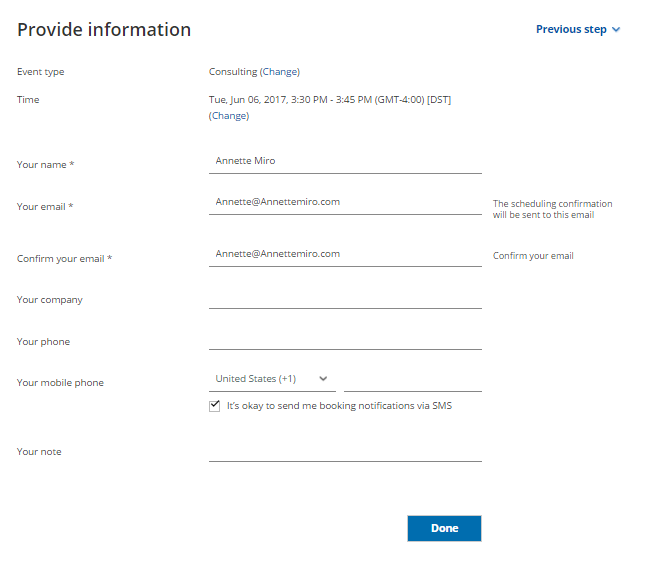Focus the Your email field
This screenshot has width=650, height=568.
coord(345,202)
